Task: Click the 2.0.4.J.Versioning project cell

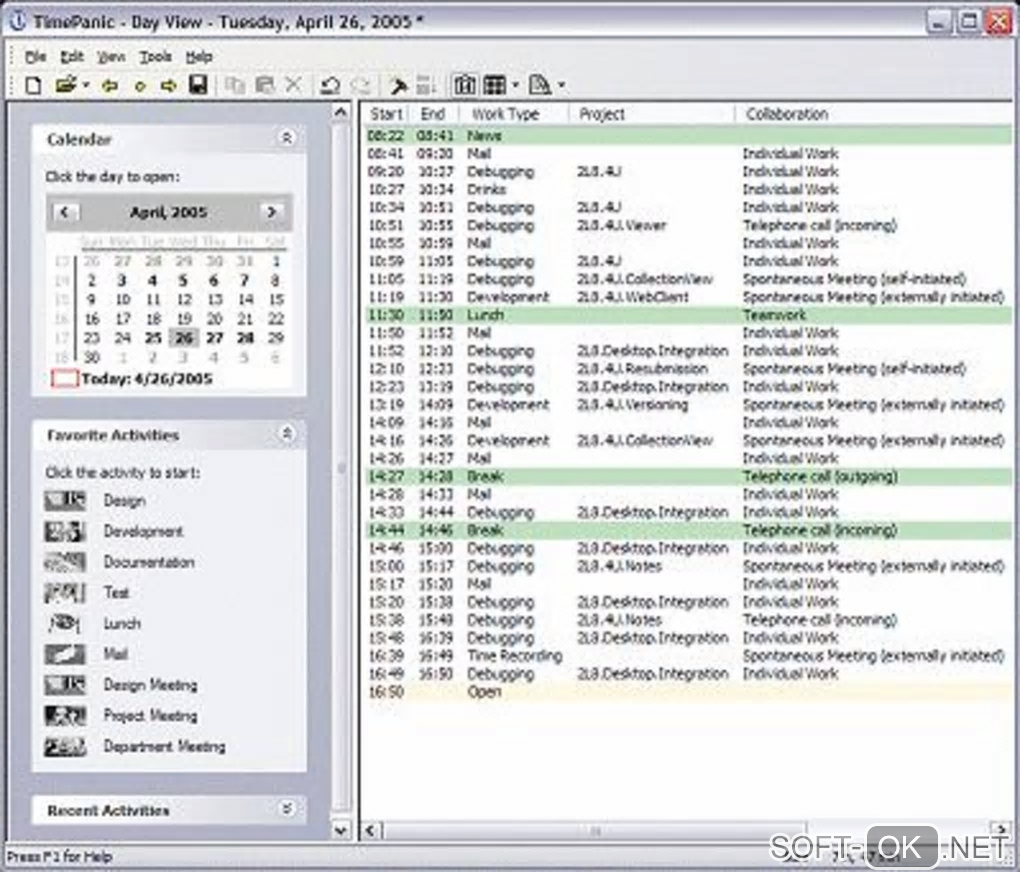Action: coord(632,405)
